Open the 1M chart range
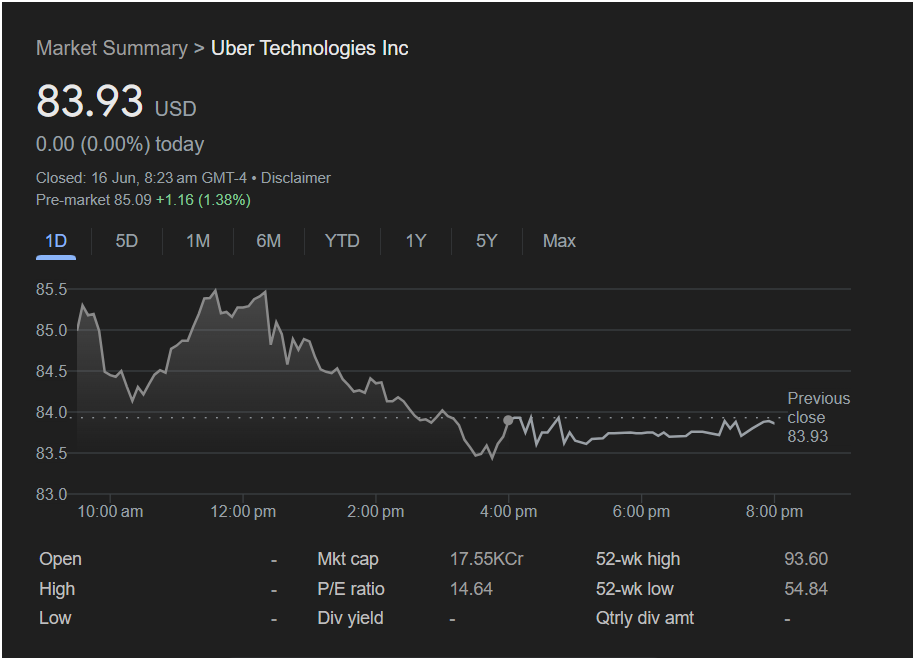The image size is (915, 660). pyautogui.click(x=198, y=241)
